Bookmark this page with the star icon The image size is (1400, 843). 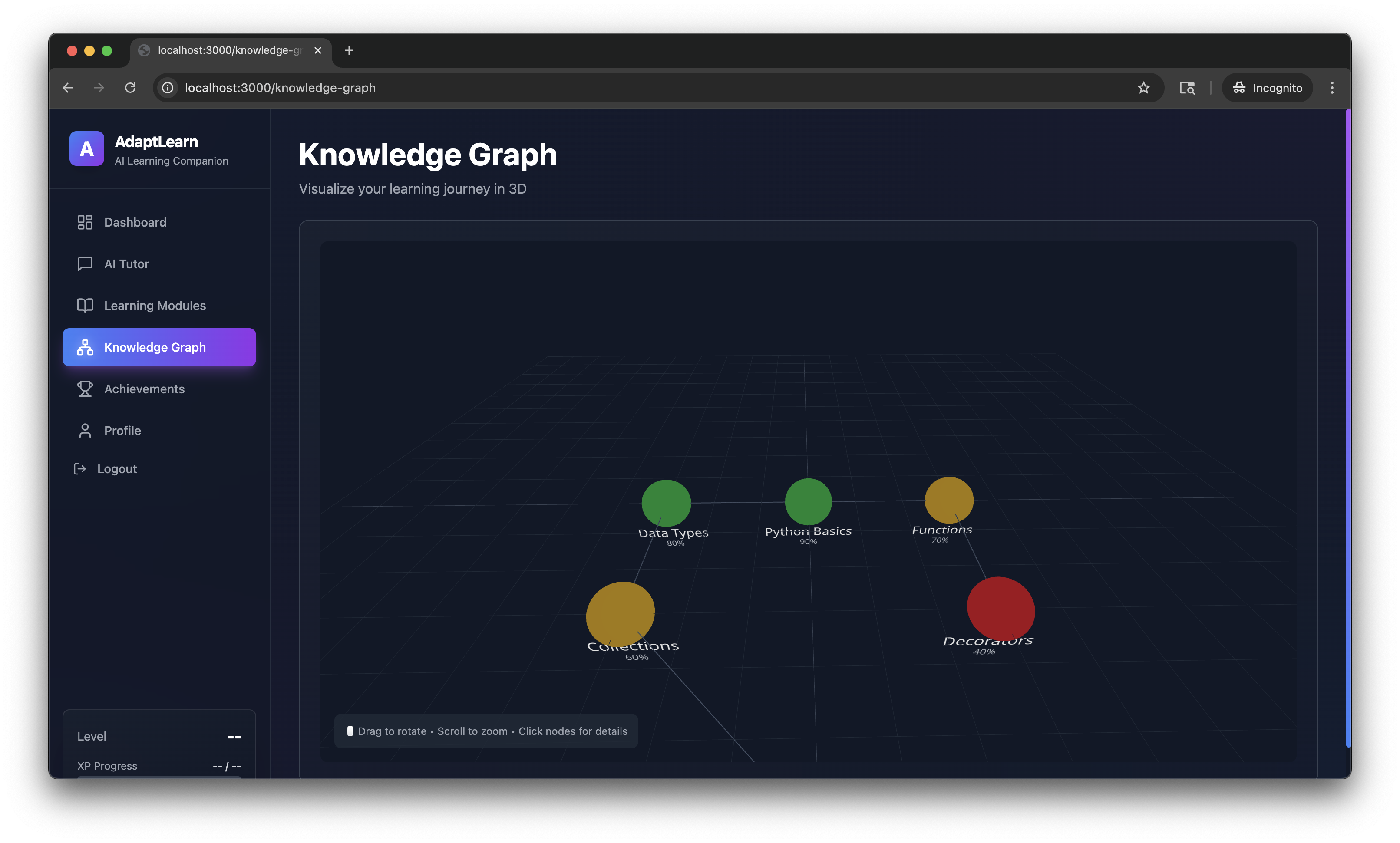1143,88
